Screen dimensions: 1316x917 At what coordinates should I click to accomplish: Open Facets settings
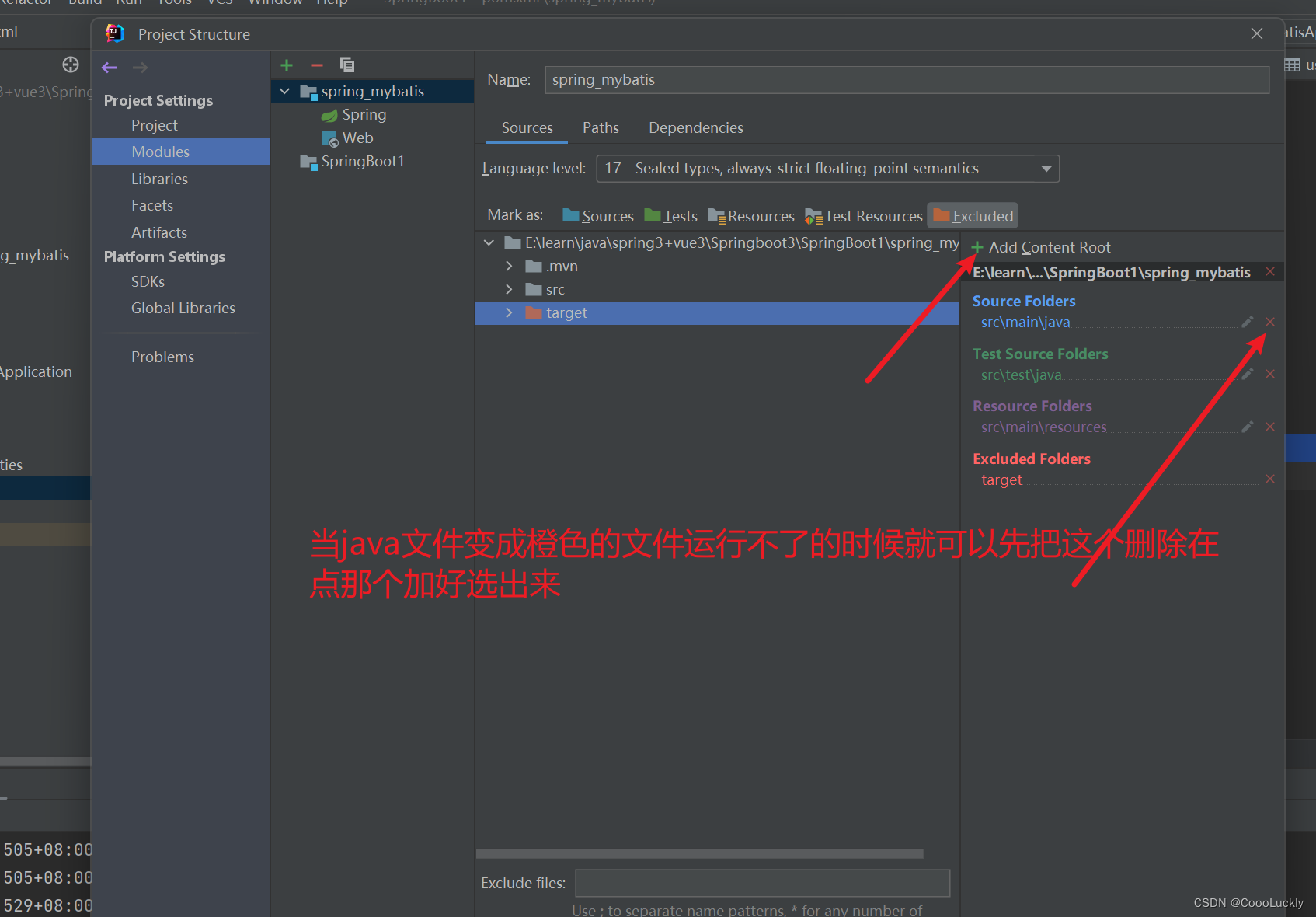pos(152,205)
